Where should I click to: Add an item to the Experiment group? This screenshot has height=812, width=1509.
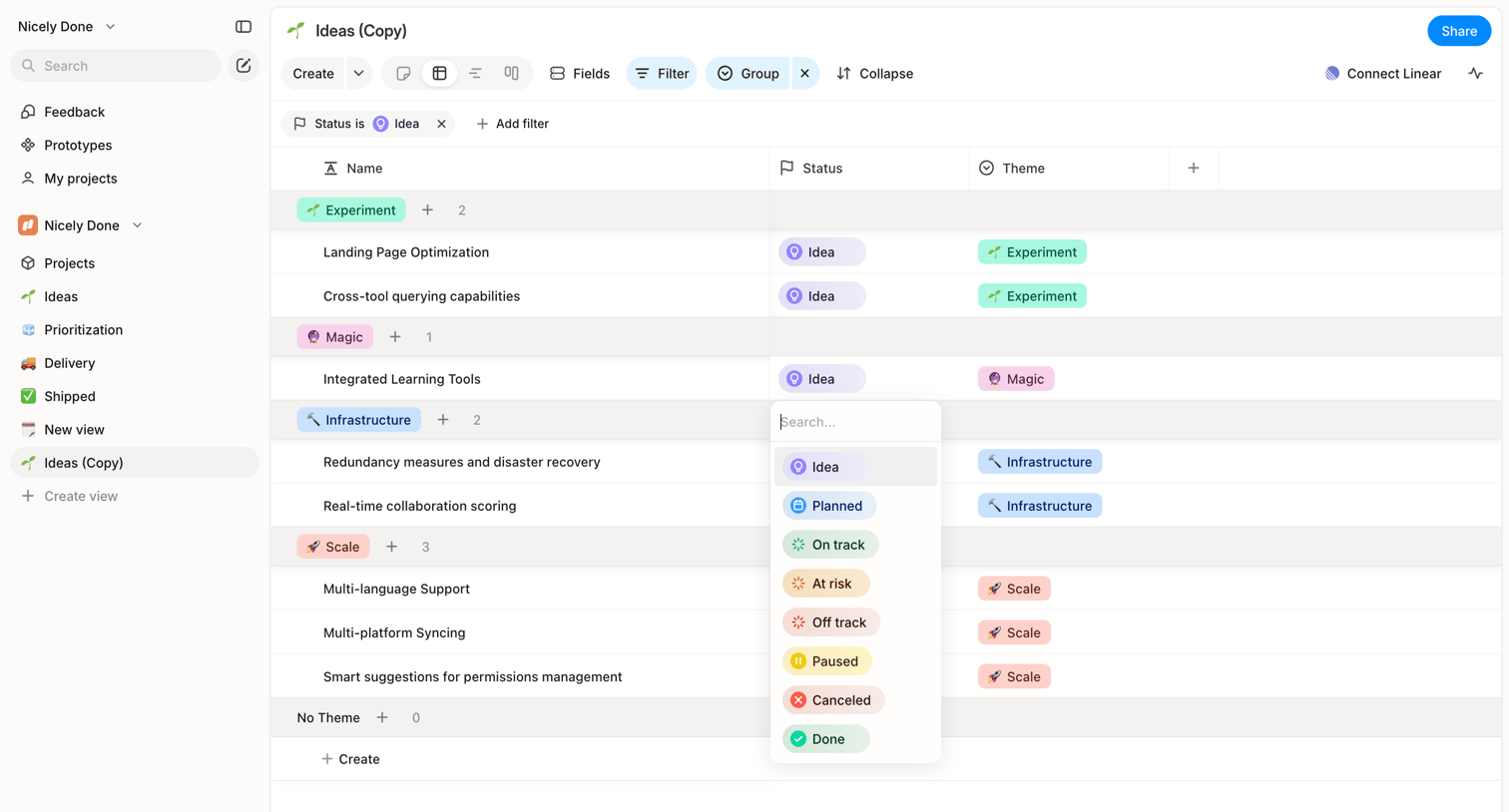point(427,210)
